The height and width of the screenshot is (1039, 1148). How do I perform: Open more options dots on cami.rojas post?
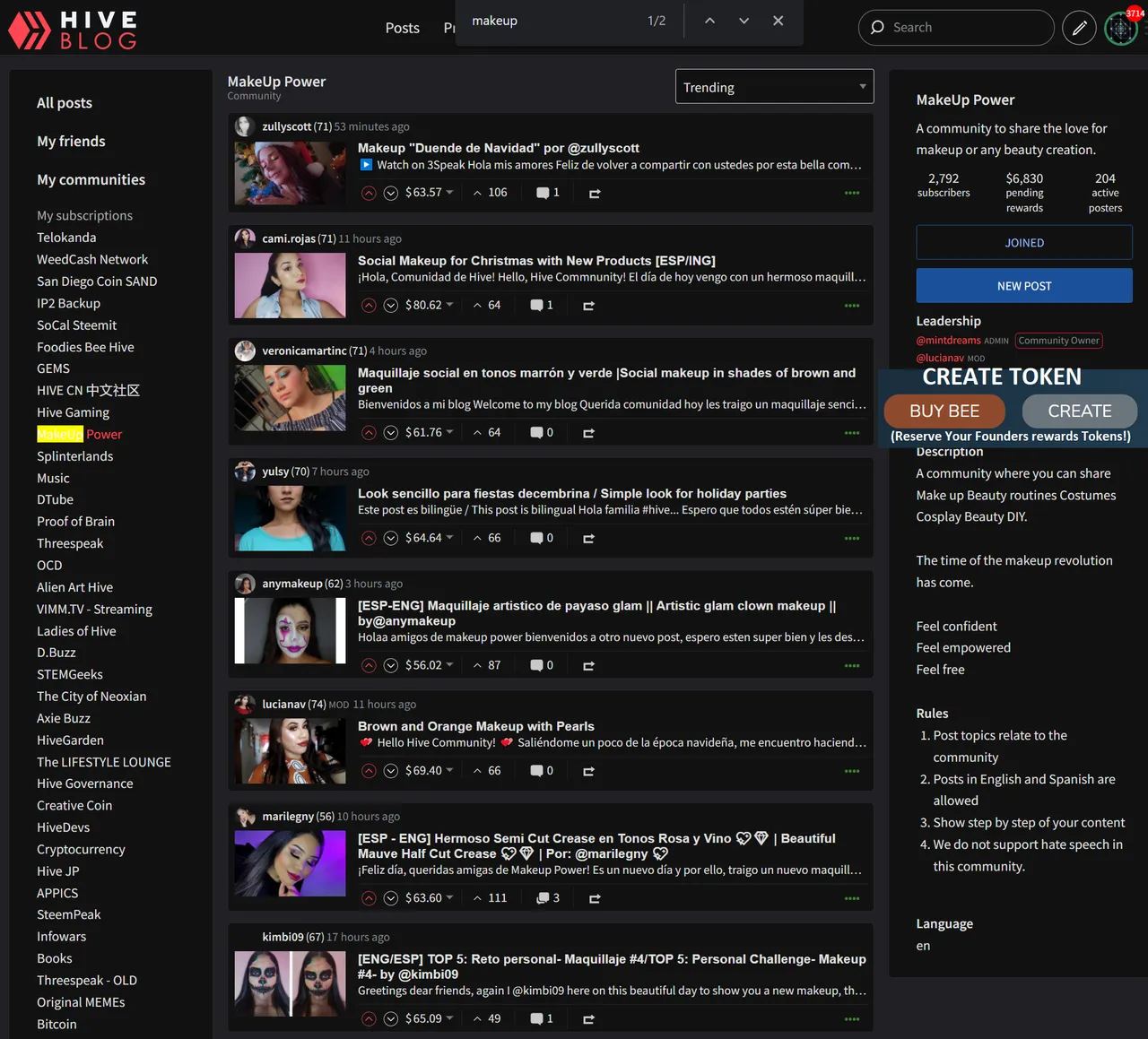852,306
